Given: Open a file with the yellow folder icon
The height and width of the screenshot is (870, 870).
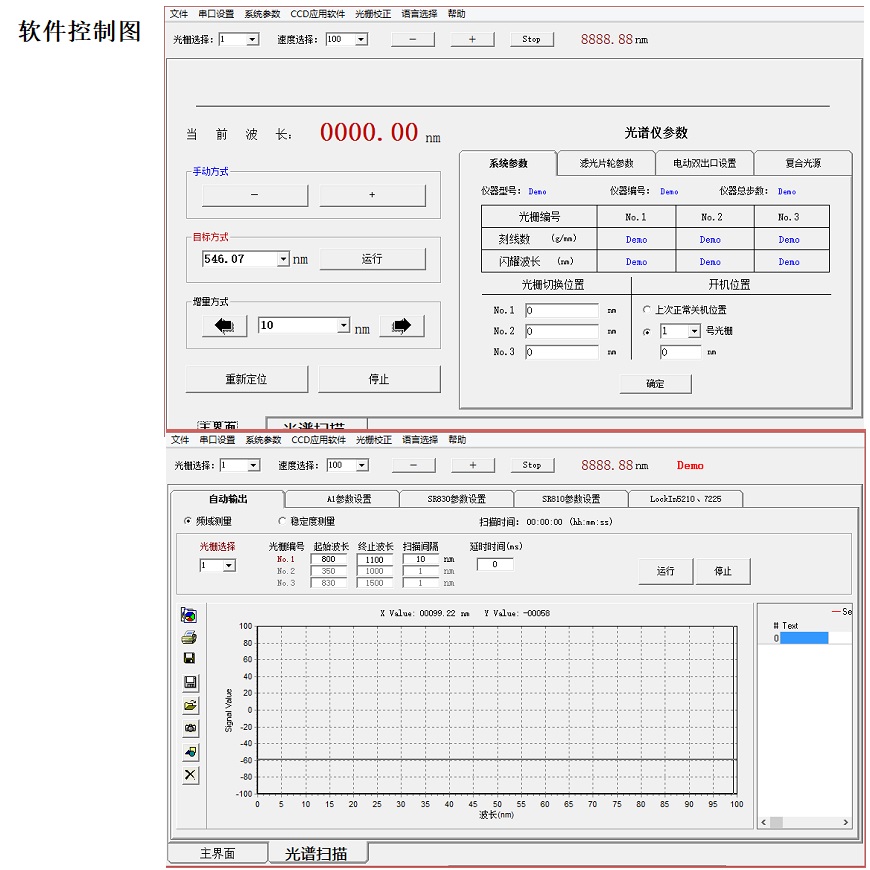Looking at the screenshot, I should [190, 705].
